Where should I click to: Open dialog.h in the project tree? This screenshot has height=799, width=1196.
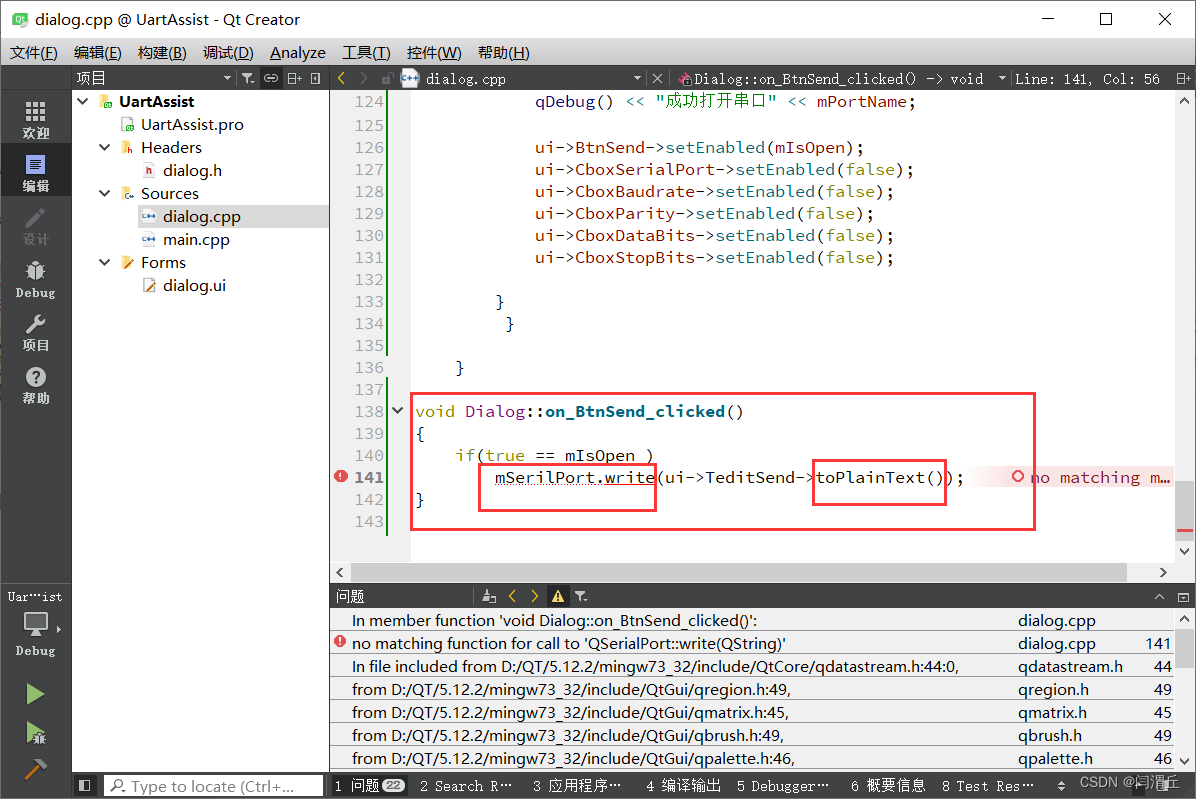[x=192, y=171]
